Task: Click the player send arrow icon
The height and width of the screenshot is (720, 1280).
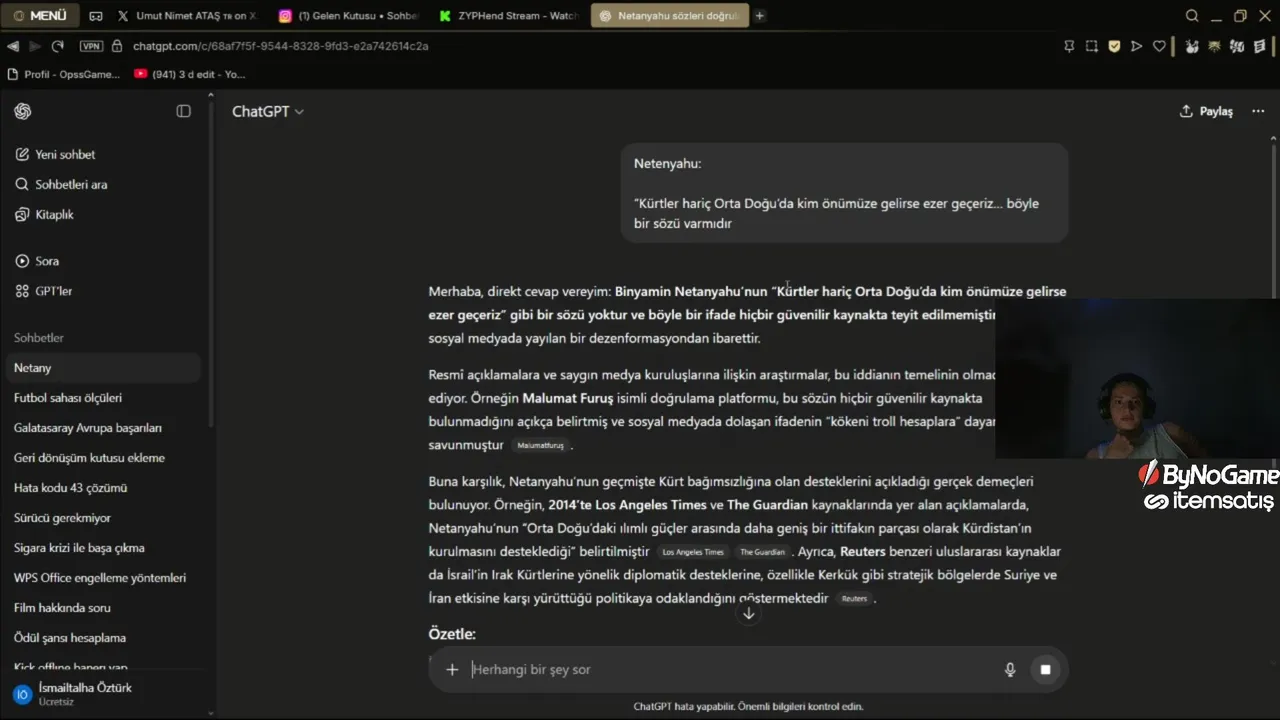Action: [x=1137, y=46]
